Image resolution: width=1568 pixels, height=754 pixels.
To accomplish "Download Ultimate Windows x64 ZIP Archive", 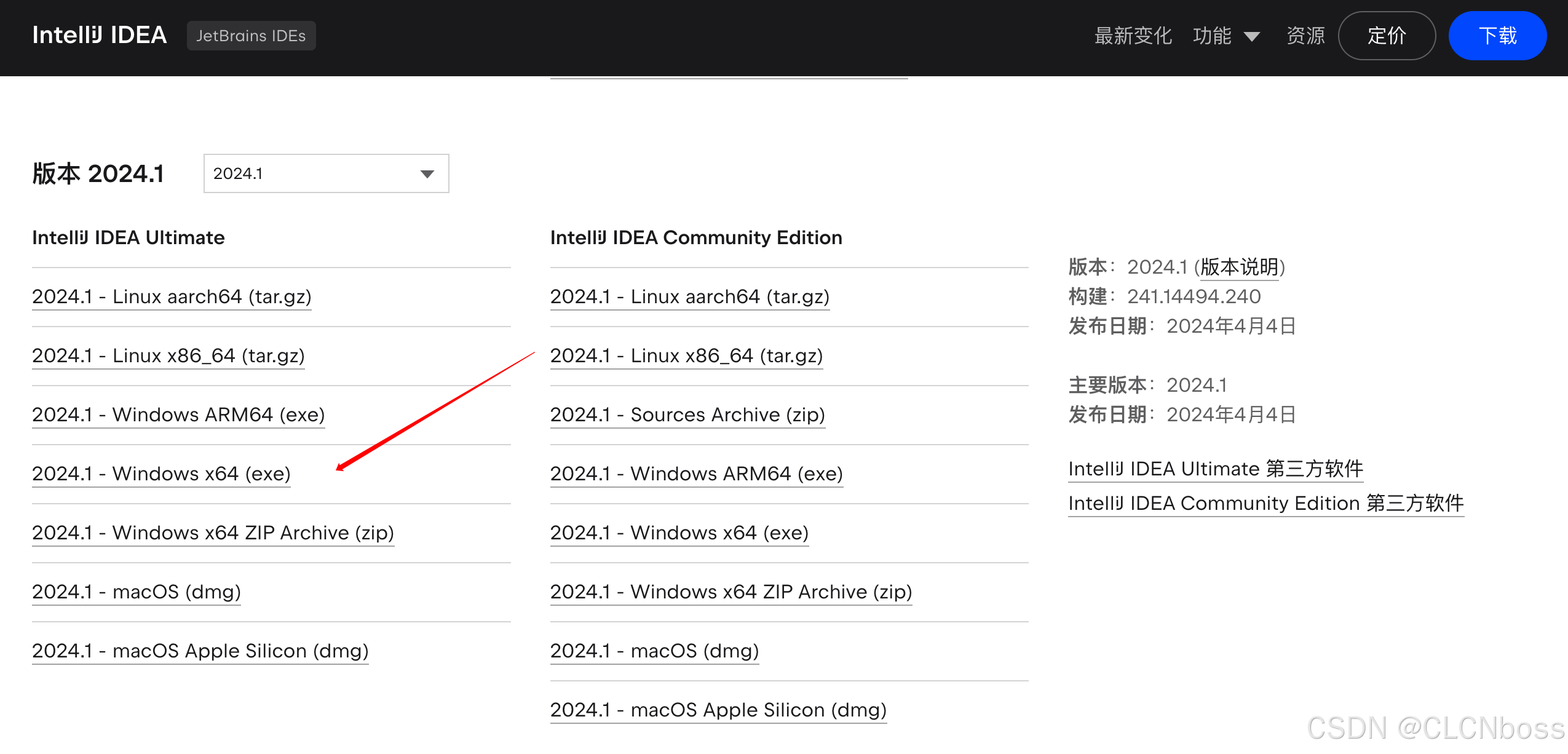I will tap(213, 533).
